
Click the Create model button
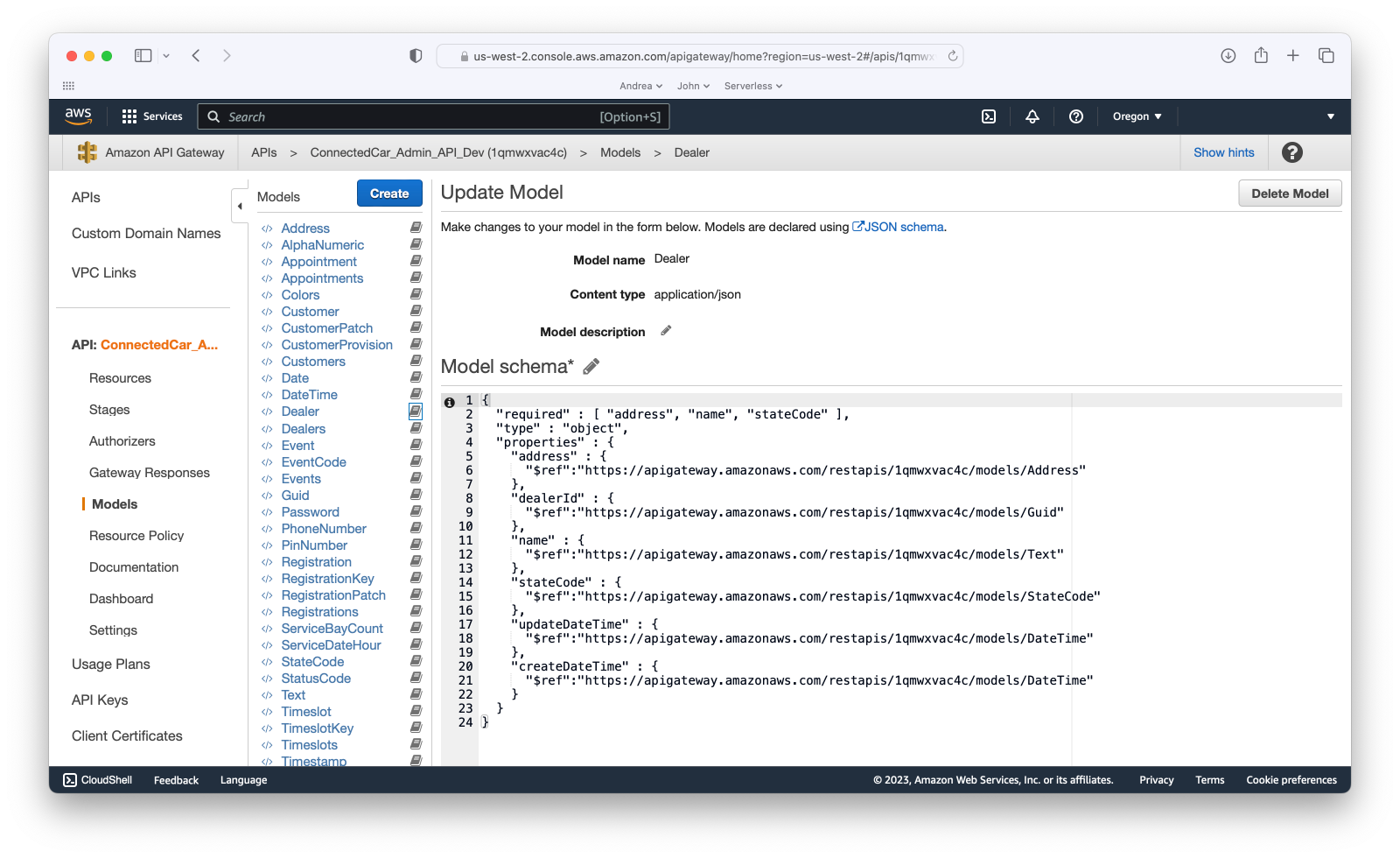pyautogui.click(x=389, y=193)
